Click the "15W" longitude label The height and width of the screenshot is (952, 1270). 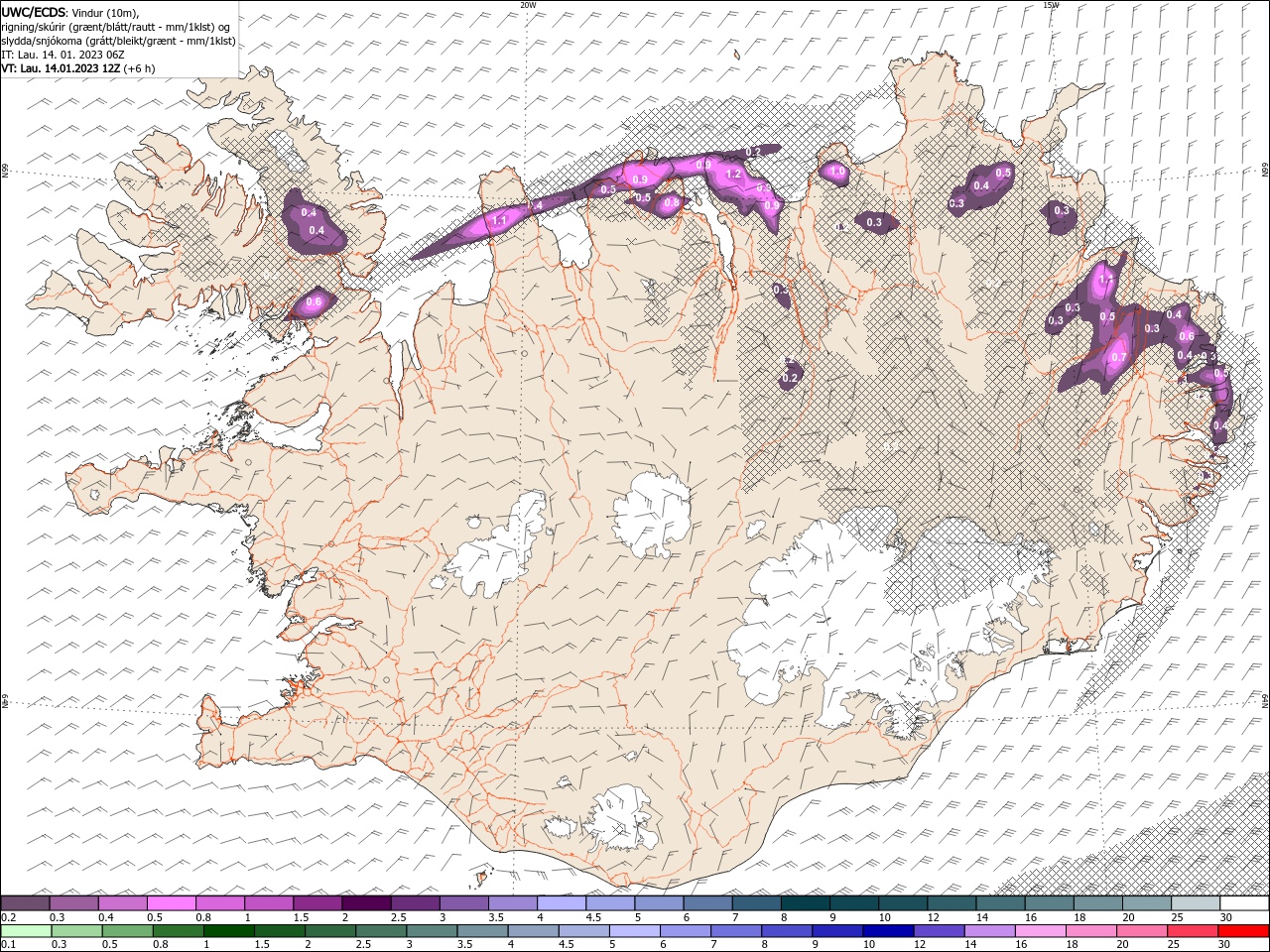(x=1051, y=5)
